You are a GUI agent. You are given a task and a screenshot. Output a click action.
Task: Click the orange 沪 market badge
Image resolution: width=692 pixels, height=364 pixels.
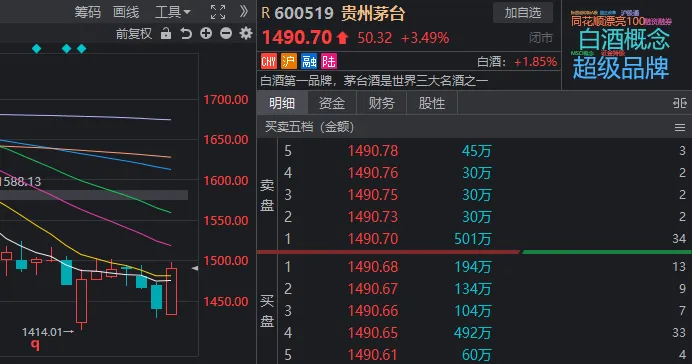(289, 61)
